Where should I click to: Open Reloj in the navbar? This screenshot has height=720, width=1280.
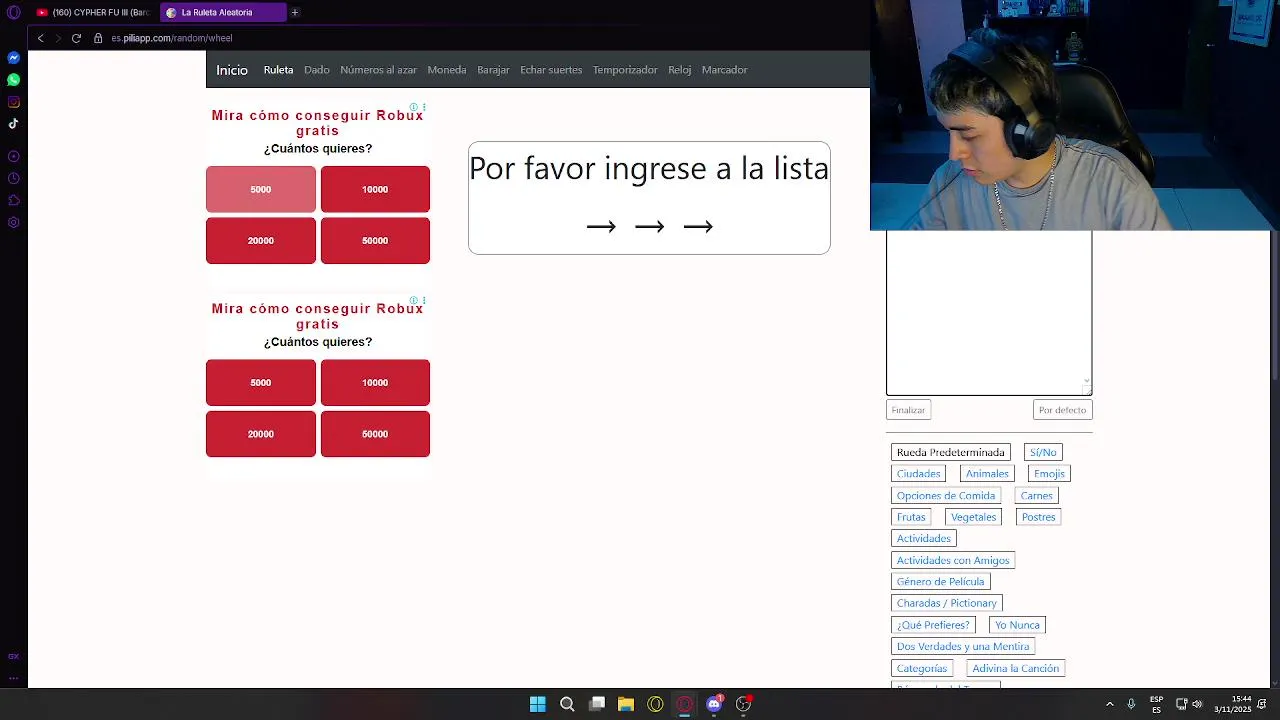point(680,70)
